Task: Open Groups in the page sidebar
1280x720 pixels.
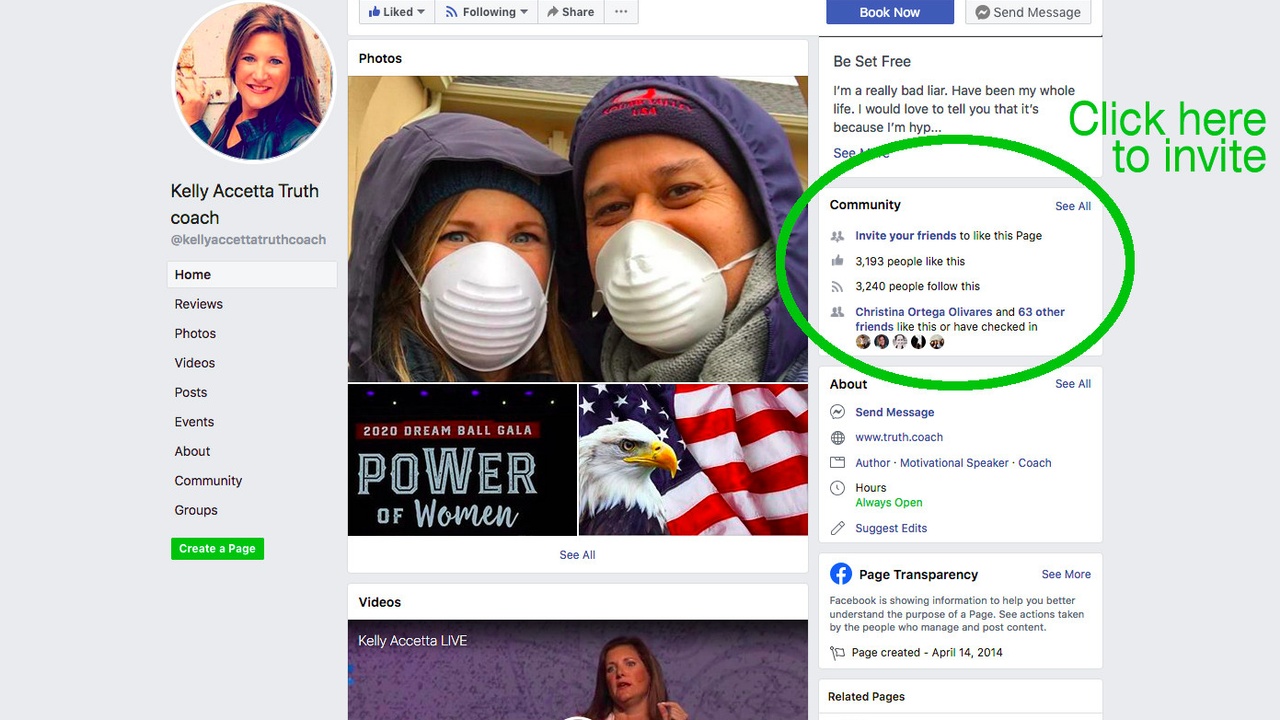Action: pos(196,510)
